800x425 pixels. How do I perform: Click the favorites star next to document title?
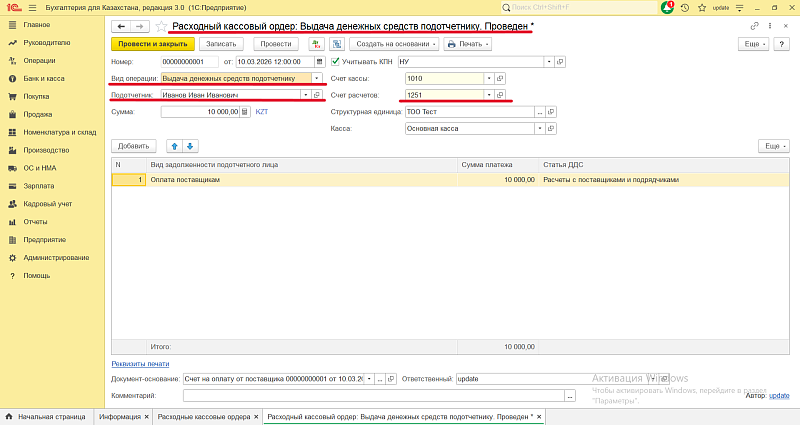[x=160, y=26]
